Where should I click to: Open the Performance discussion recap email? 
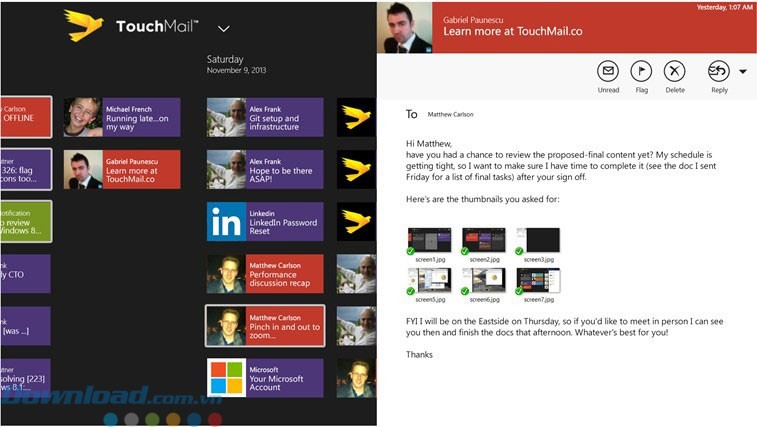(265, 274)
